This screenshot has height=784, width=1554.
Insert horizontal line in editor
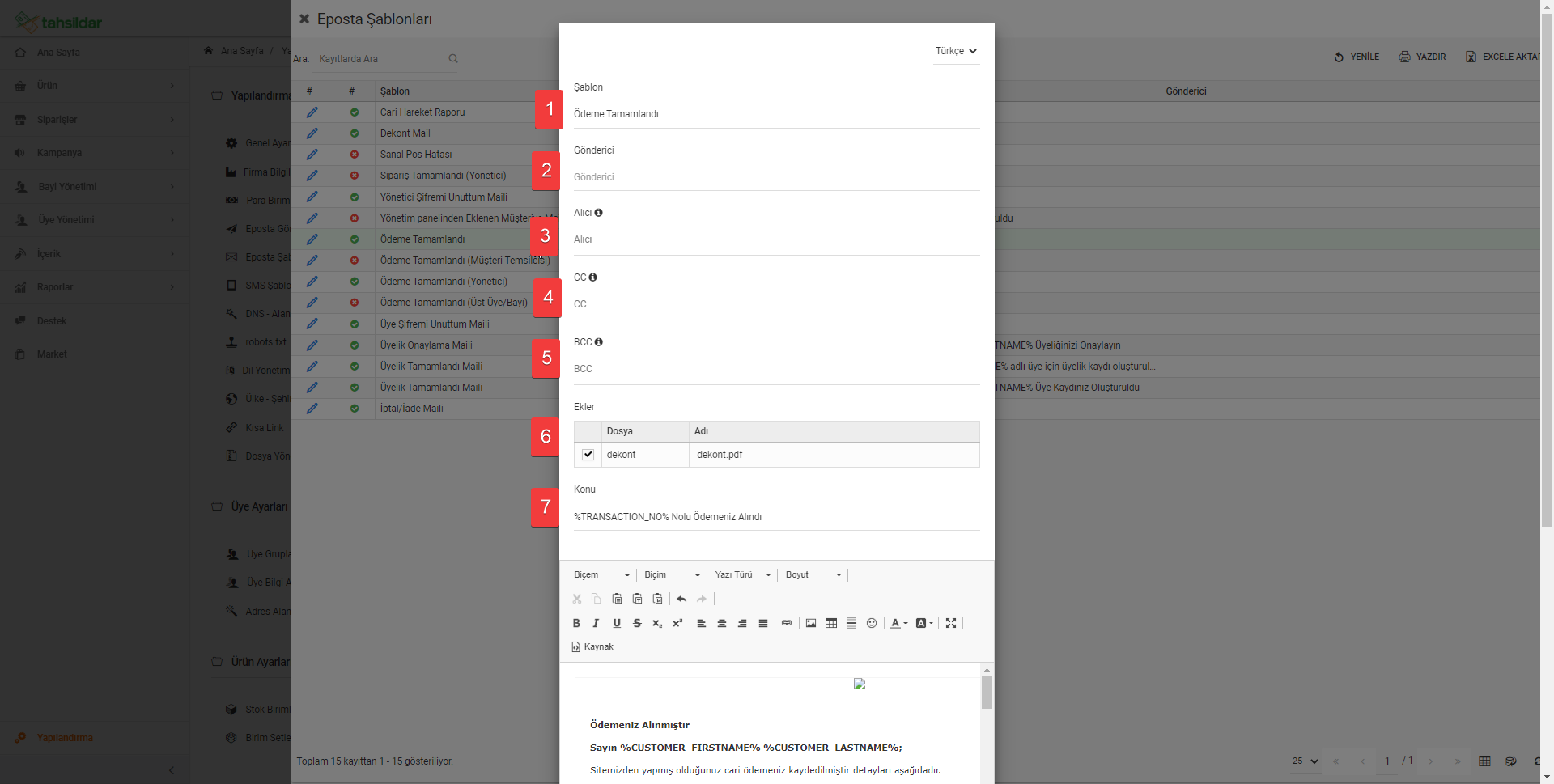pos(851,623)
